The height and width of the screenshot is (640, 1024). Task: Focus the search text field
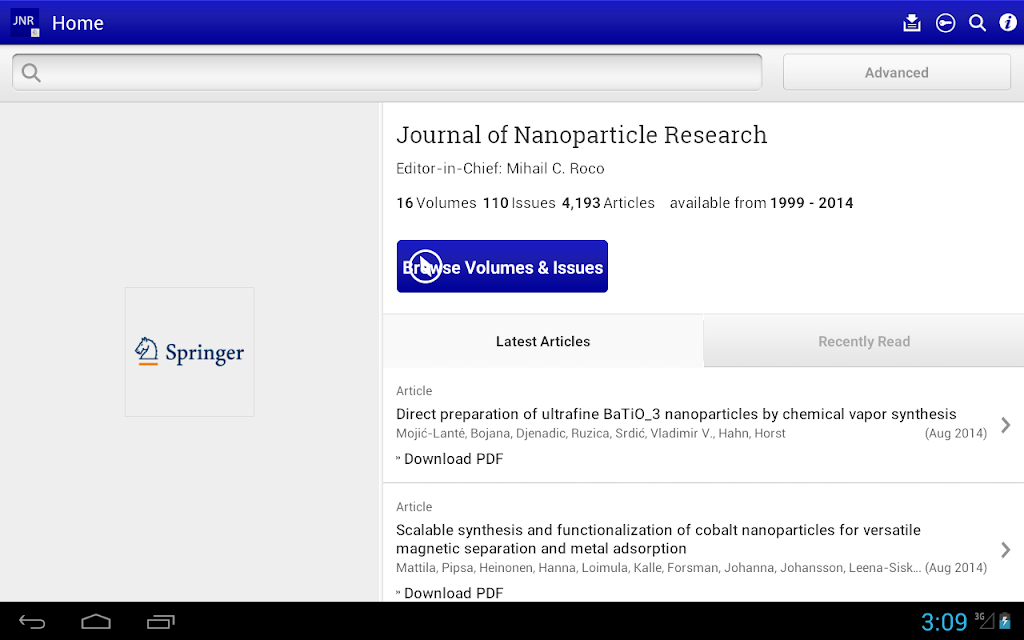[x=387, y=72]
